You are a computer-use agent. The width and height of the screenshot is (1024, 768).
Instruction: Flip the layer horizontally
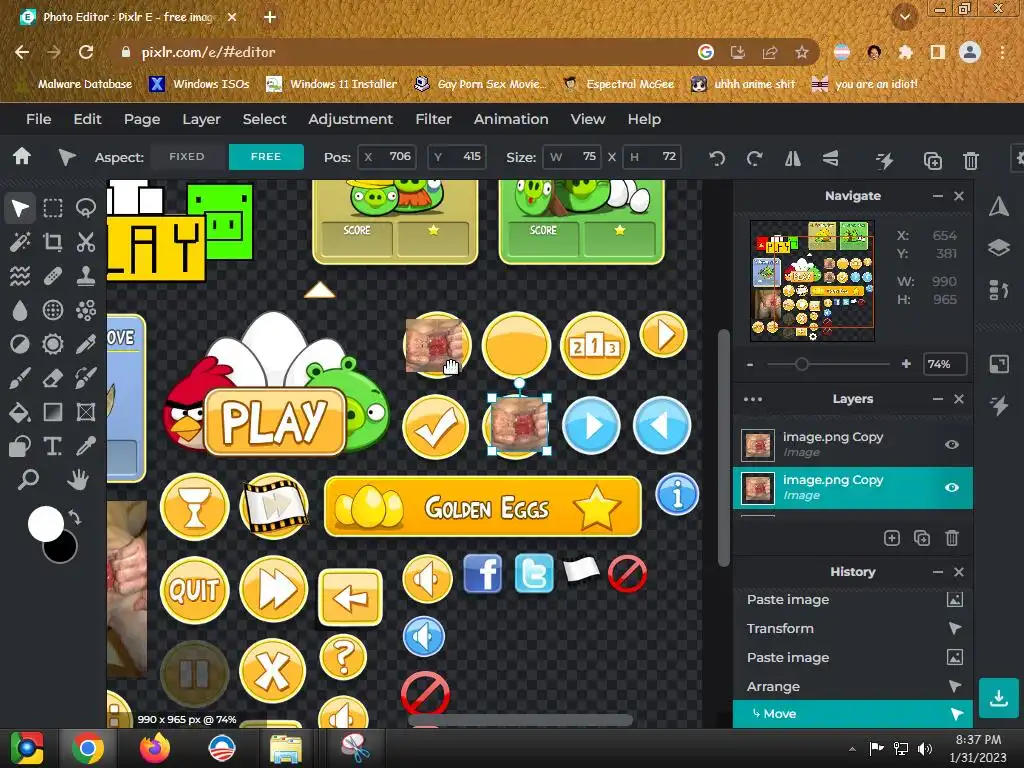point(793,159)
